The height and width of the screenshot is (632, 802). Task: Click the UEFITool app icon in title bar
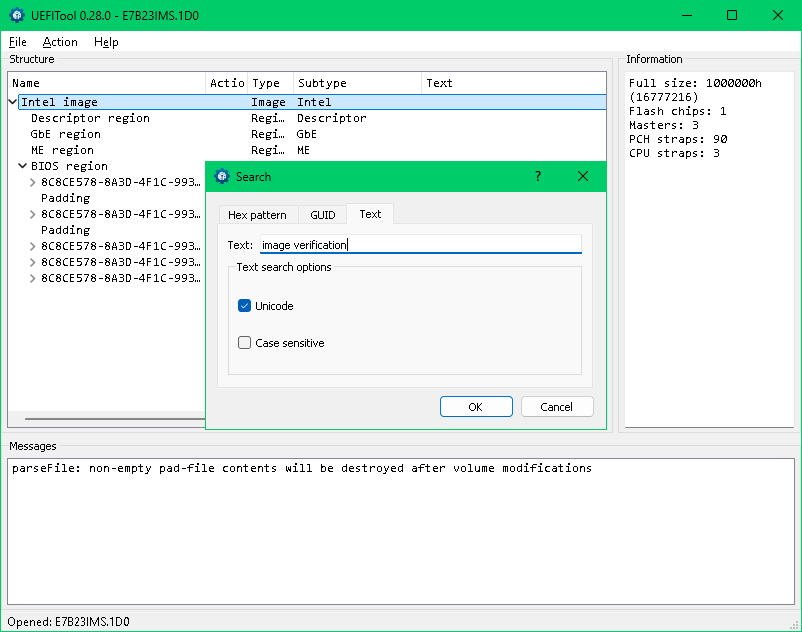17,15
